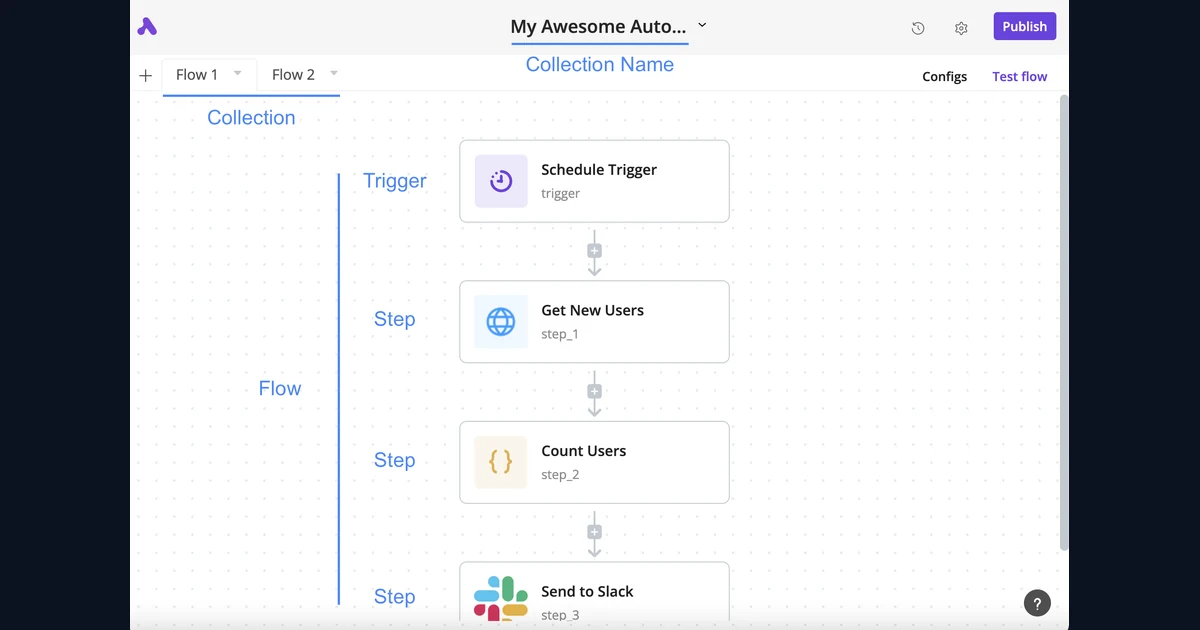The width and height of the screenshot is (1200, 630).
Task: Click the Schedule Trigger clock icon
Action: [x=501, y=181]
